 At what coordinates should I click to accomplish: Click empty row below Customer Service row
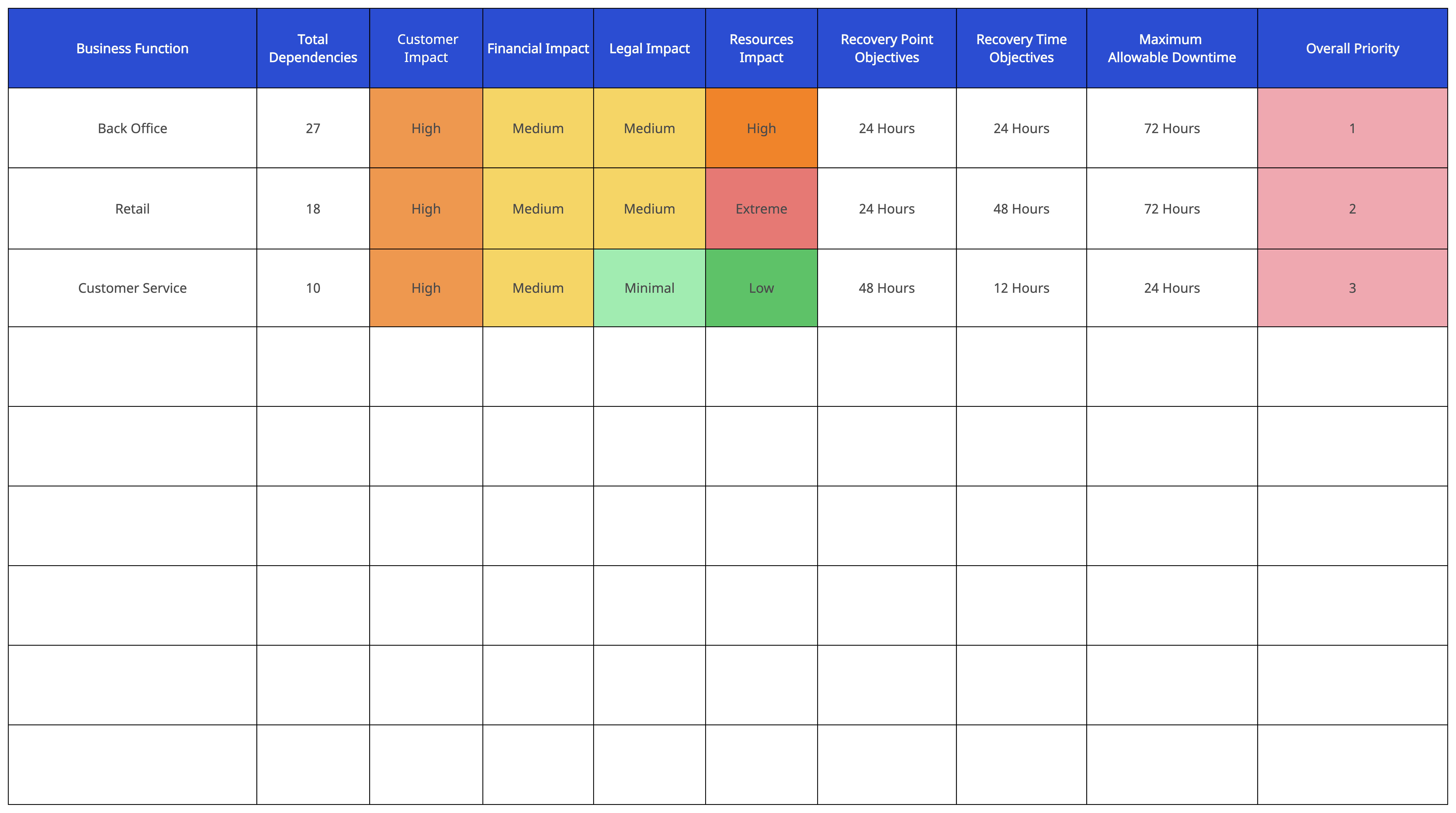pyautogui.click(x=728, y=368)
